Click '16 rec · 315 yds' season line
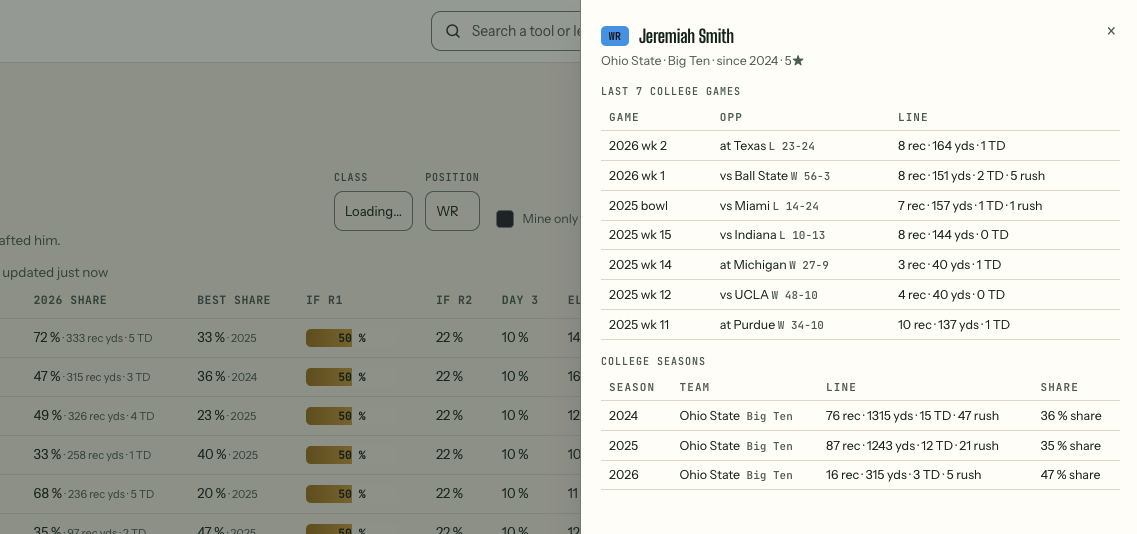 [x=904, y=475]
